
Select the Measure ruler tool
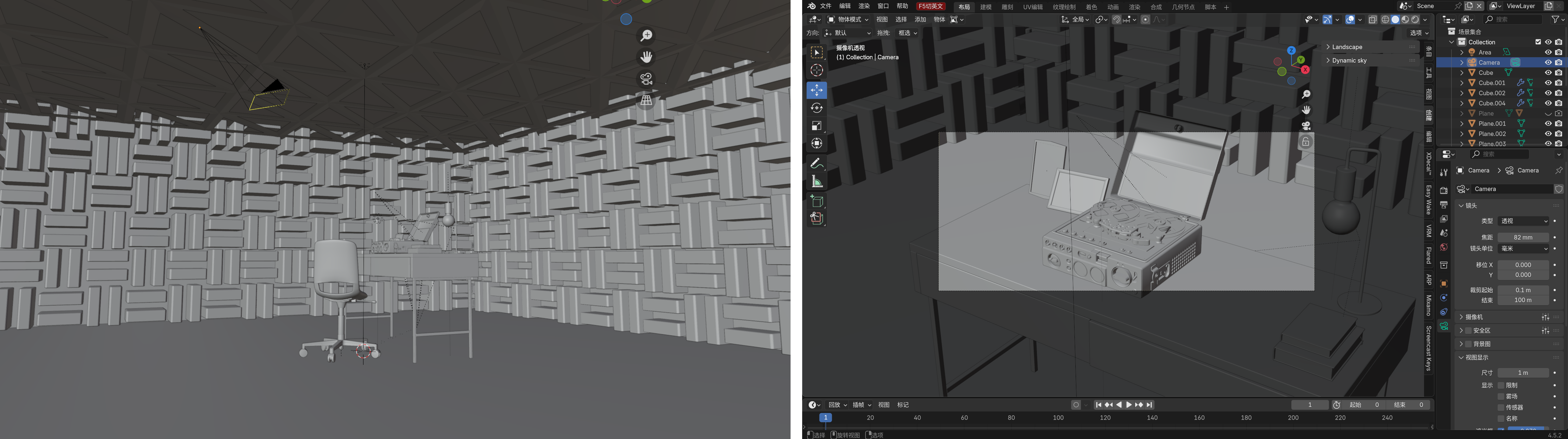[816, 182]
